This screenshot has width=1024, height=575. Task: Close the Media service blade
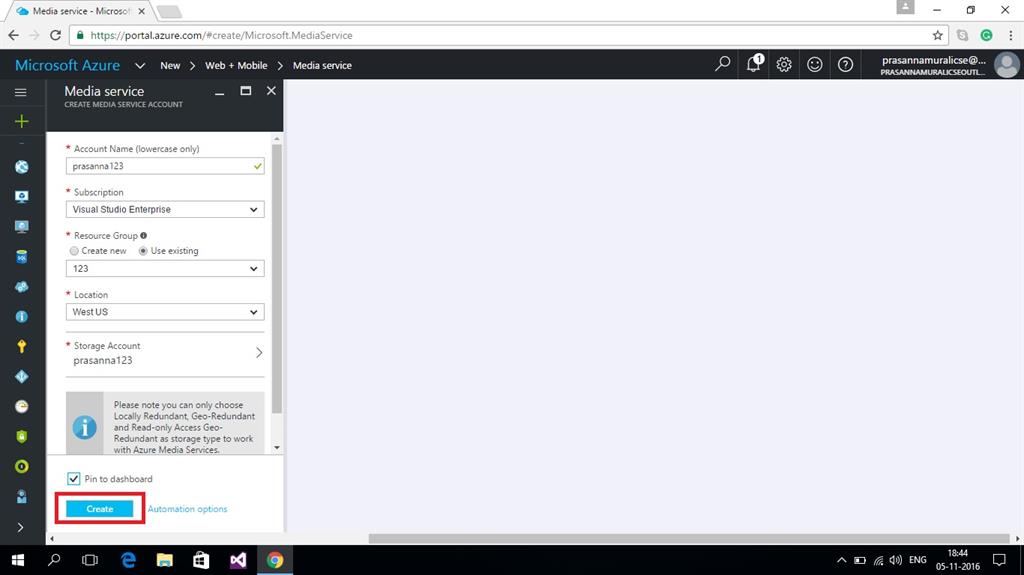point(271,91)
